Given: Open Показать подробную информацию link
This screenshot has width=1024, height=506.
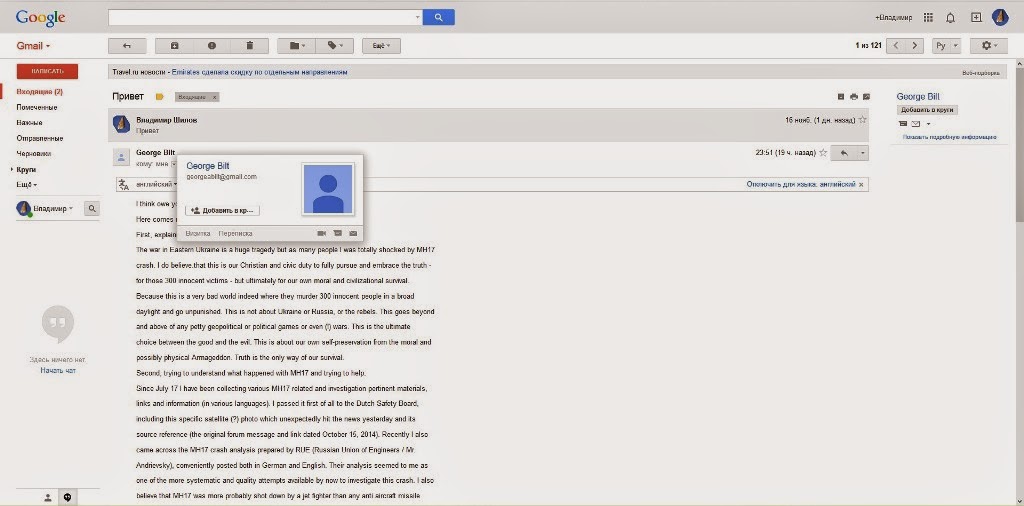Looking at the screenshot, I should click(x=949, y=137).
